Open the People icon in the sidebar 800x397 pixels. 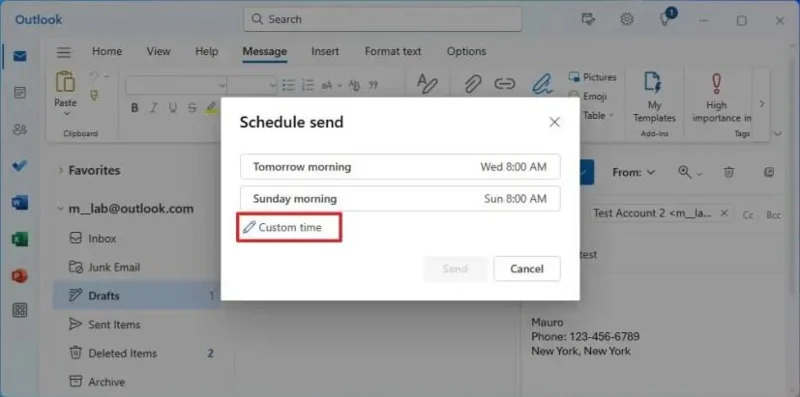click(20, 130)
